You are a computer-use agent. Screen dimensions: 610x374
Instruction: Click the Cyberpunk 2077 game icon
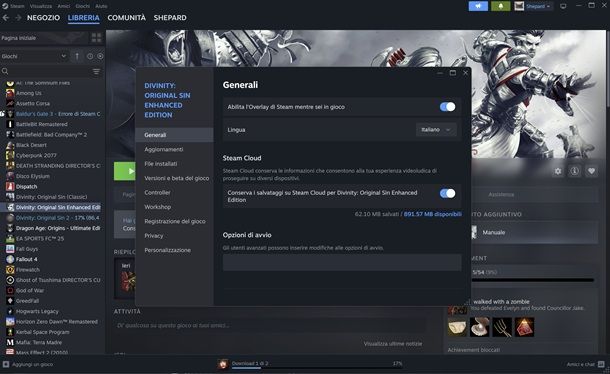tap(10, 155)
